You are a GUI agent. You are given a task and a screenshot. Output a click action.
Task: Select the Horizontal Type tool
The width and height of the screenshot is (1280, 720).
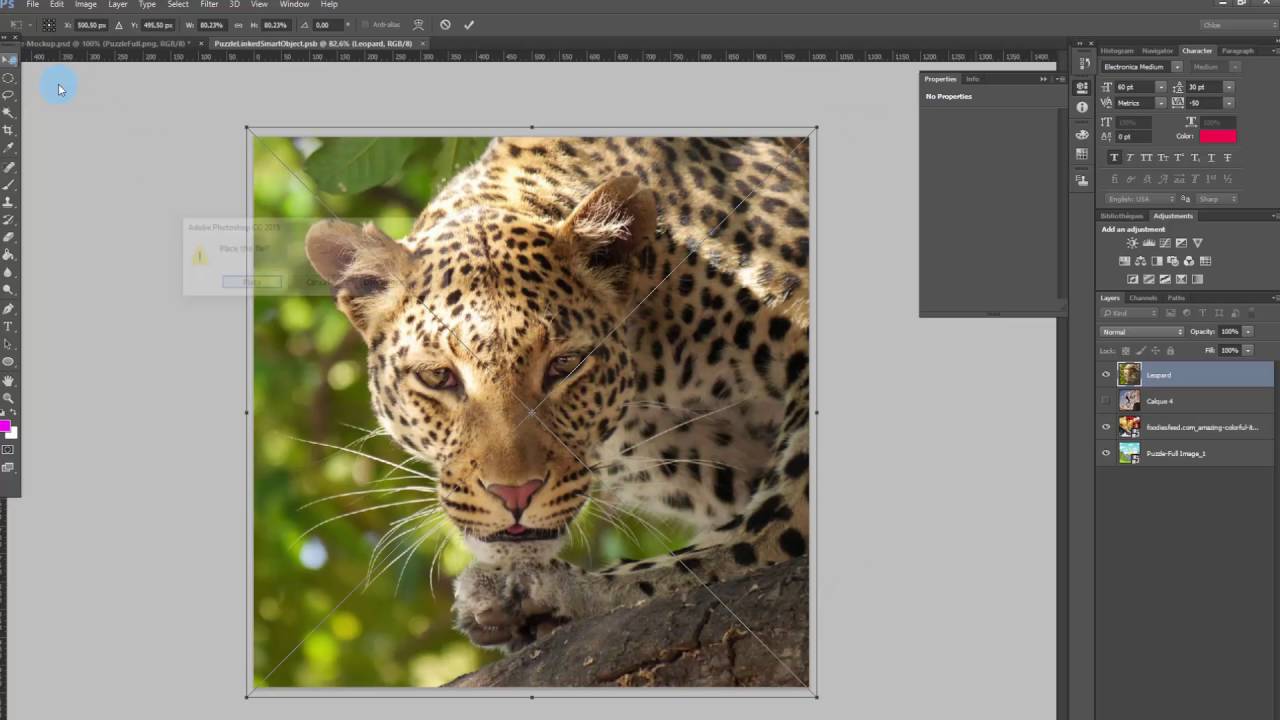pyautogui.click(x=8, y=326)
